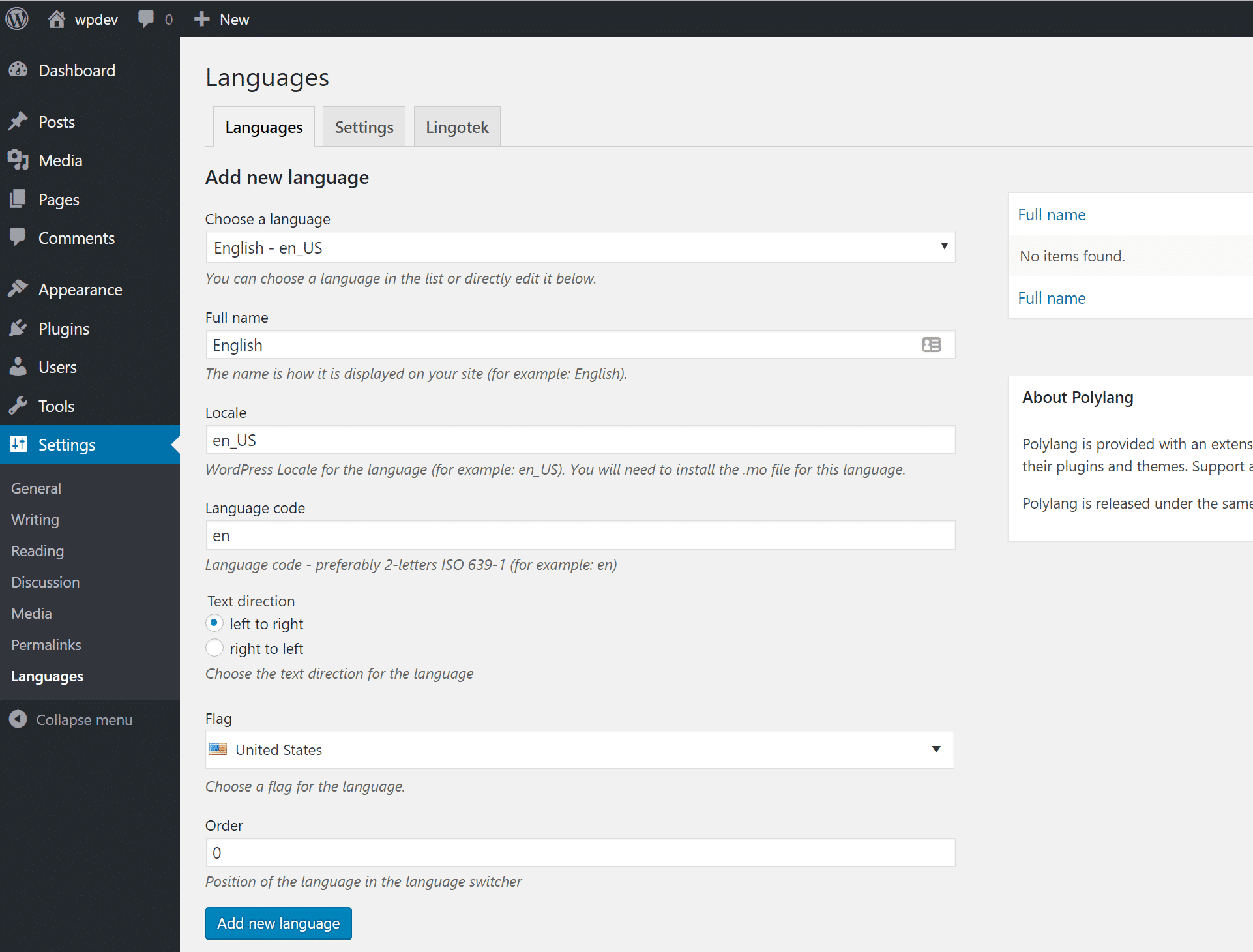1253x952 pixels.
Task: Expand the Flag selection dropdown
Action: (x=936, y=749)
